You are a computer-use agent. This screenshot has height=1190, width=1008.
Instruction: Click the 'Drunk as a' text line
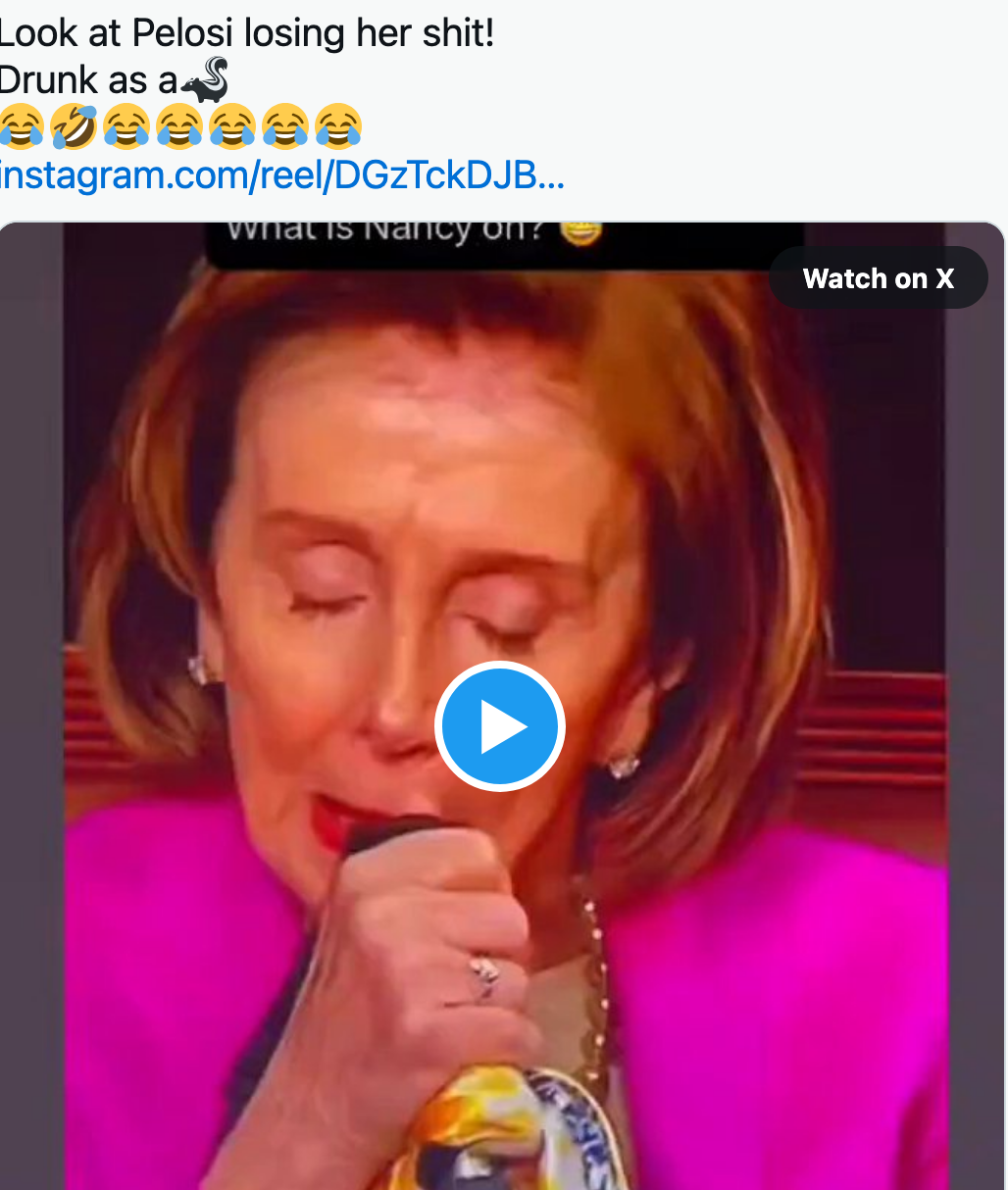pyautogui.click(x=89, y=80)
